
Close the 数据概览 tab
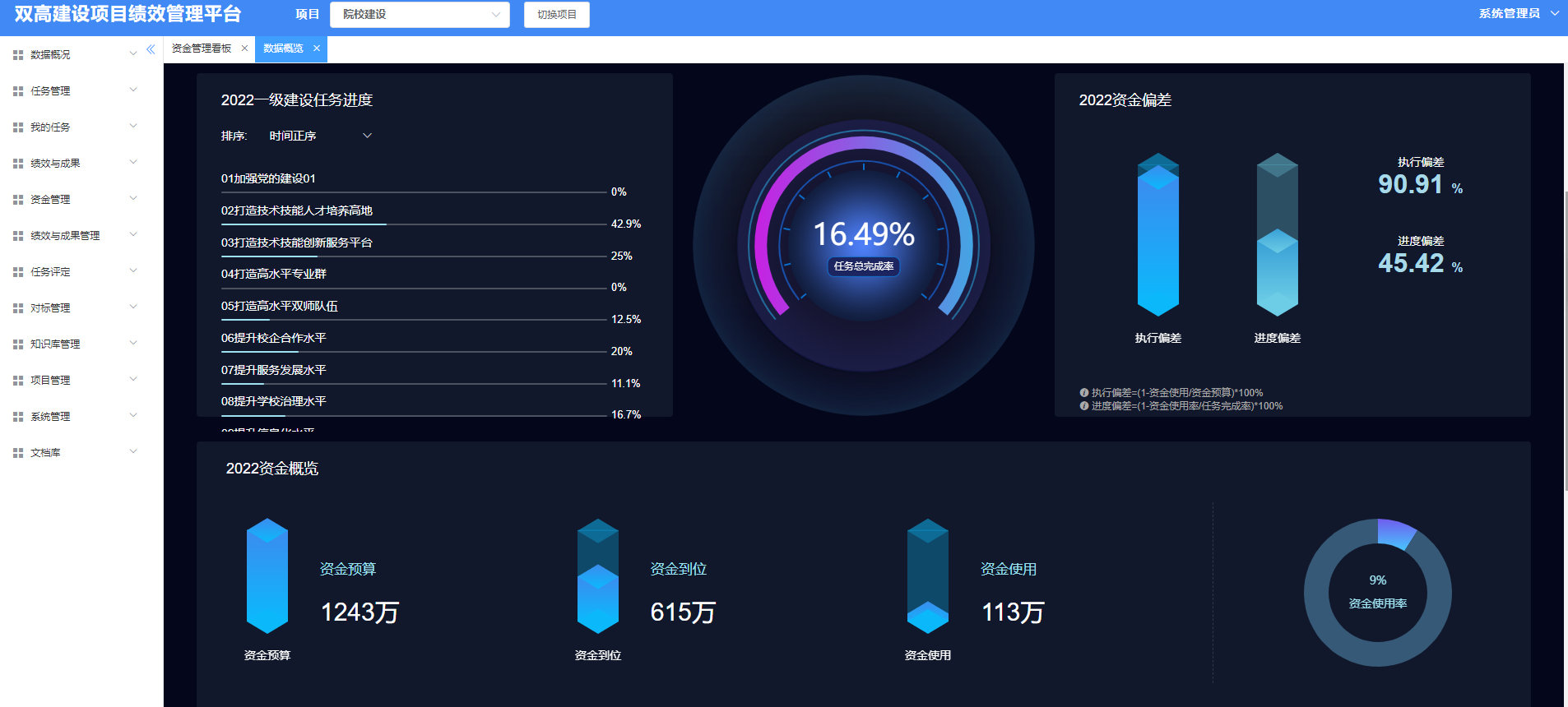click(317, 49)
